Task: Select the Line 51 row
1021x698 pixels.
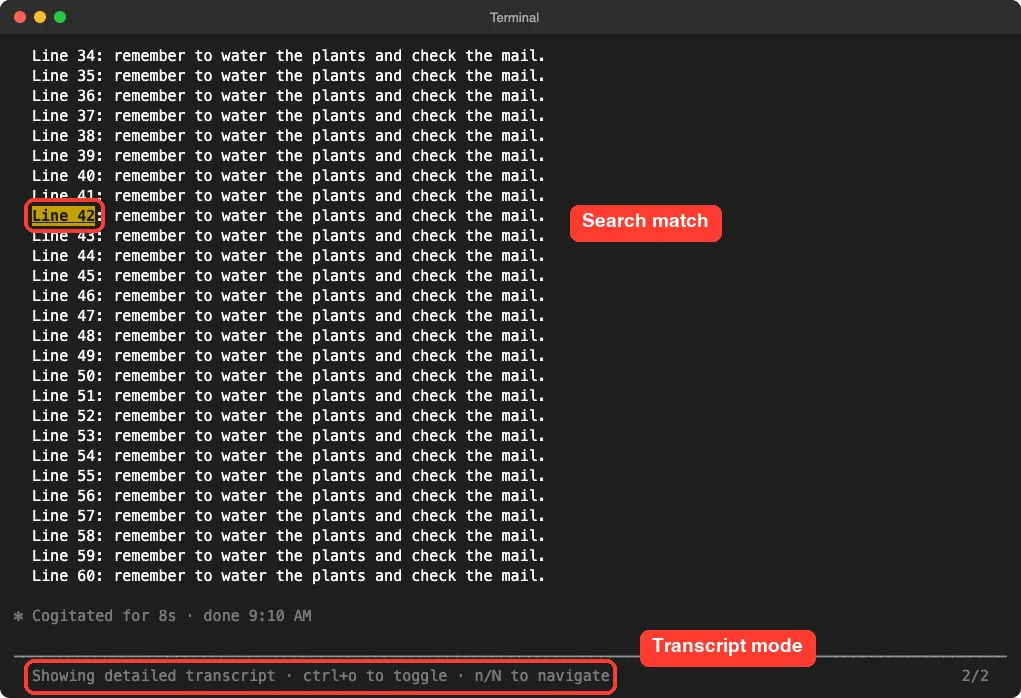Action: pyautogui.click(x=288, y=396)
